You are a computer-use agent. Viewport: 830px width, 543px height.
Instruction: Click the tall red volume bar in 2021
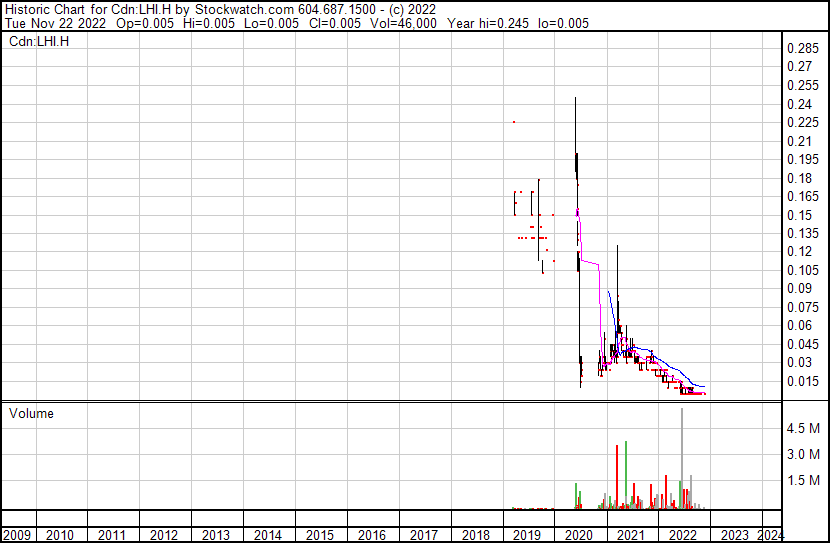617,477
